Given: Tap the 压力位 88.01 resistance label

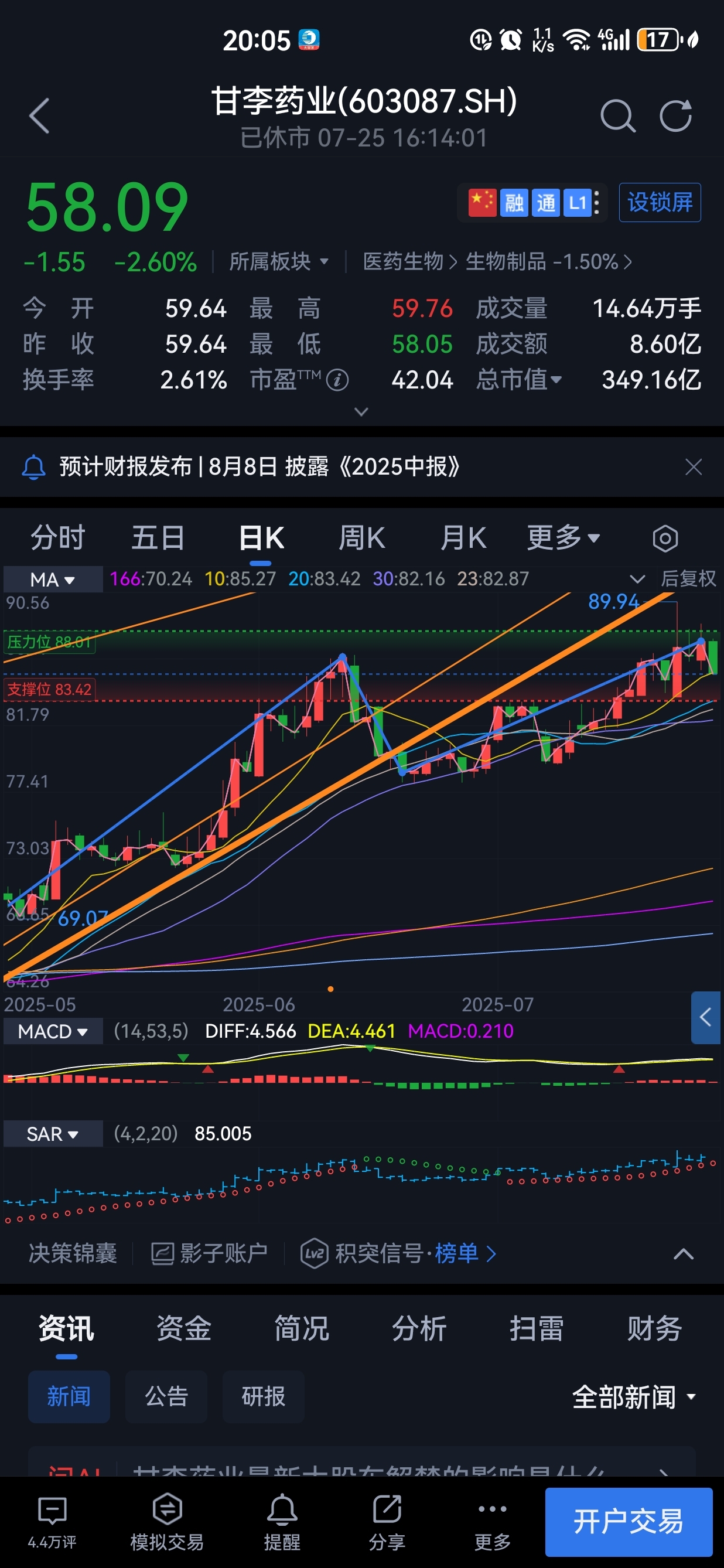Looking at the screenshot, I should point(49,642).
